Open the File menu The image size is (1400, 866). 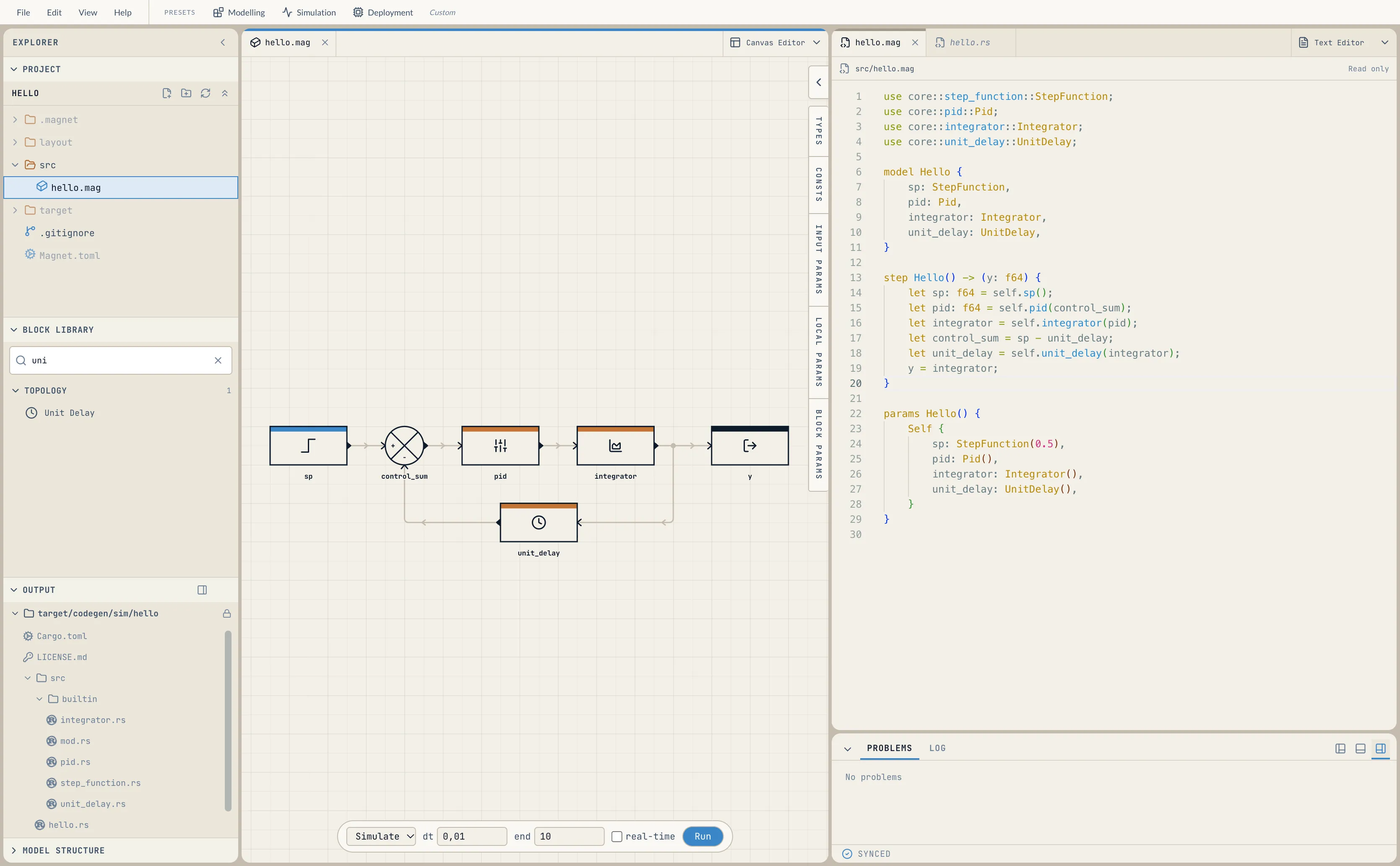(23, 12)
